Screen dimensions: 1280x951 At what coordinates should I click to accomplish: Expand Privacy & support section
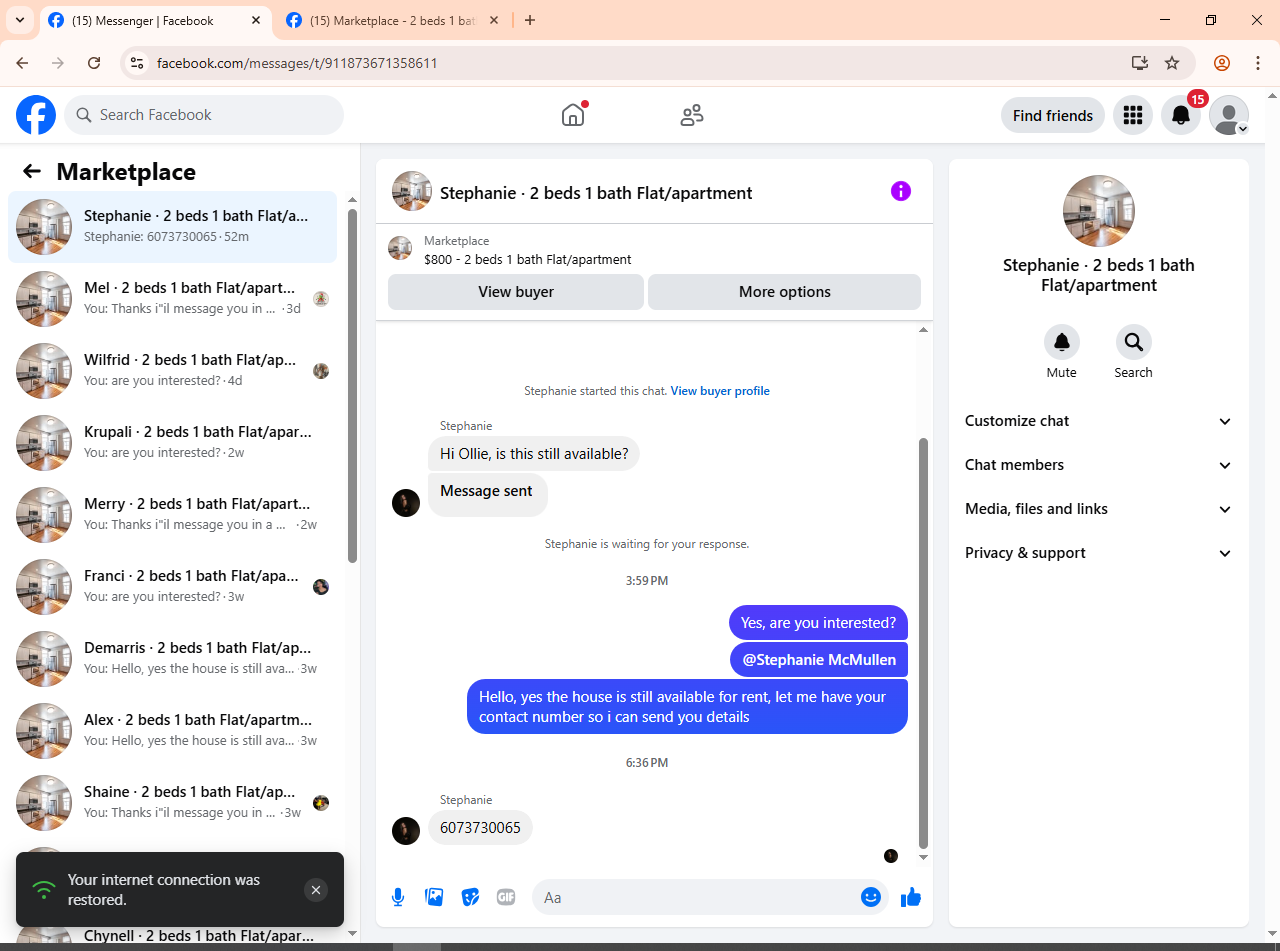tap(1099, 553)
